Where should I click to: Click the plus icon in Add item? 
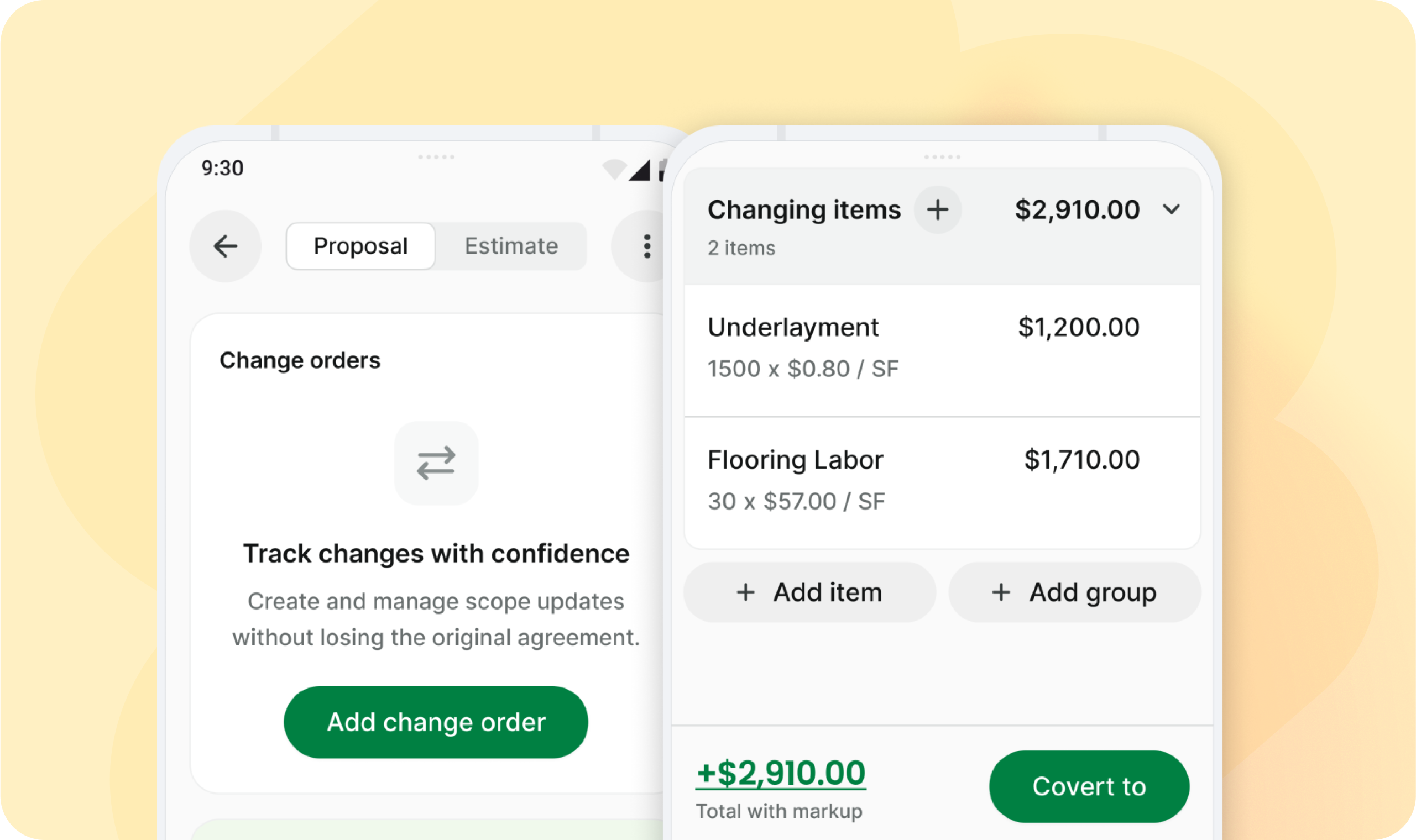point(745,592)
